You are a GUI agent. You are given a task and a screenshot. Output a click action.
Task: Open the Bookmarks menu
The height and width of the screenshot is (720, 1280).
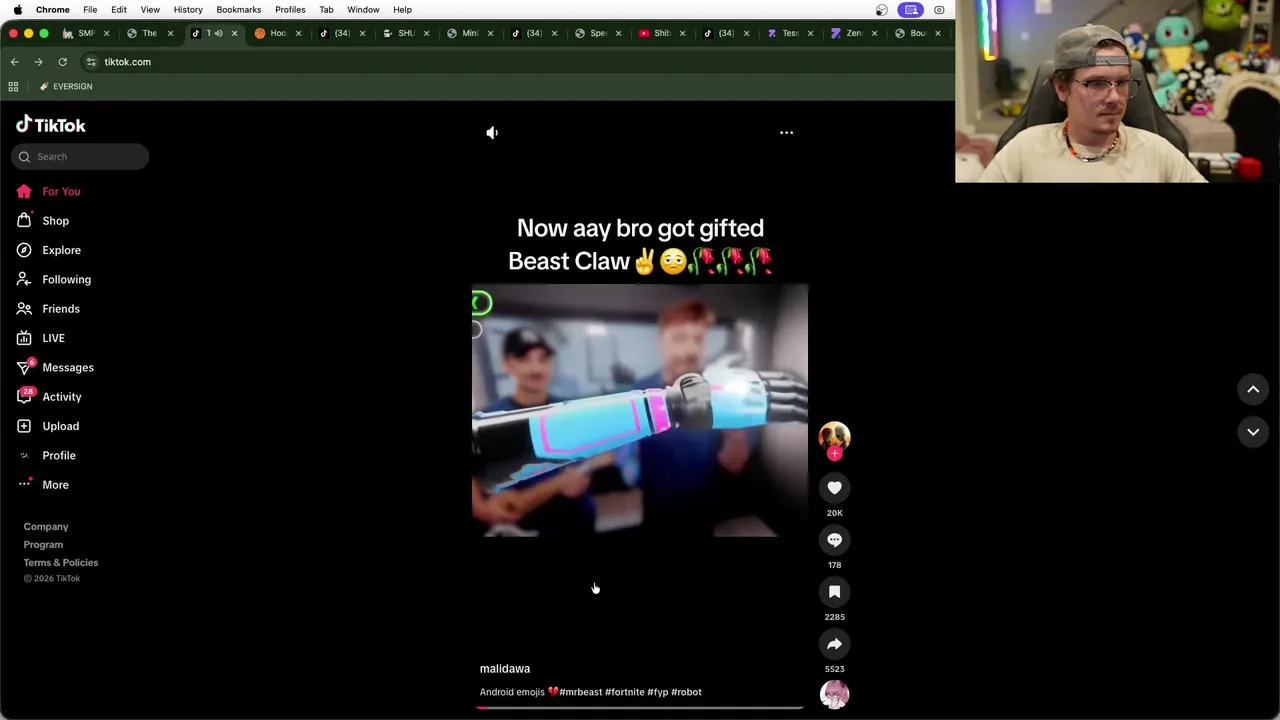pos(238,10)
